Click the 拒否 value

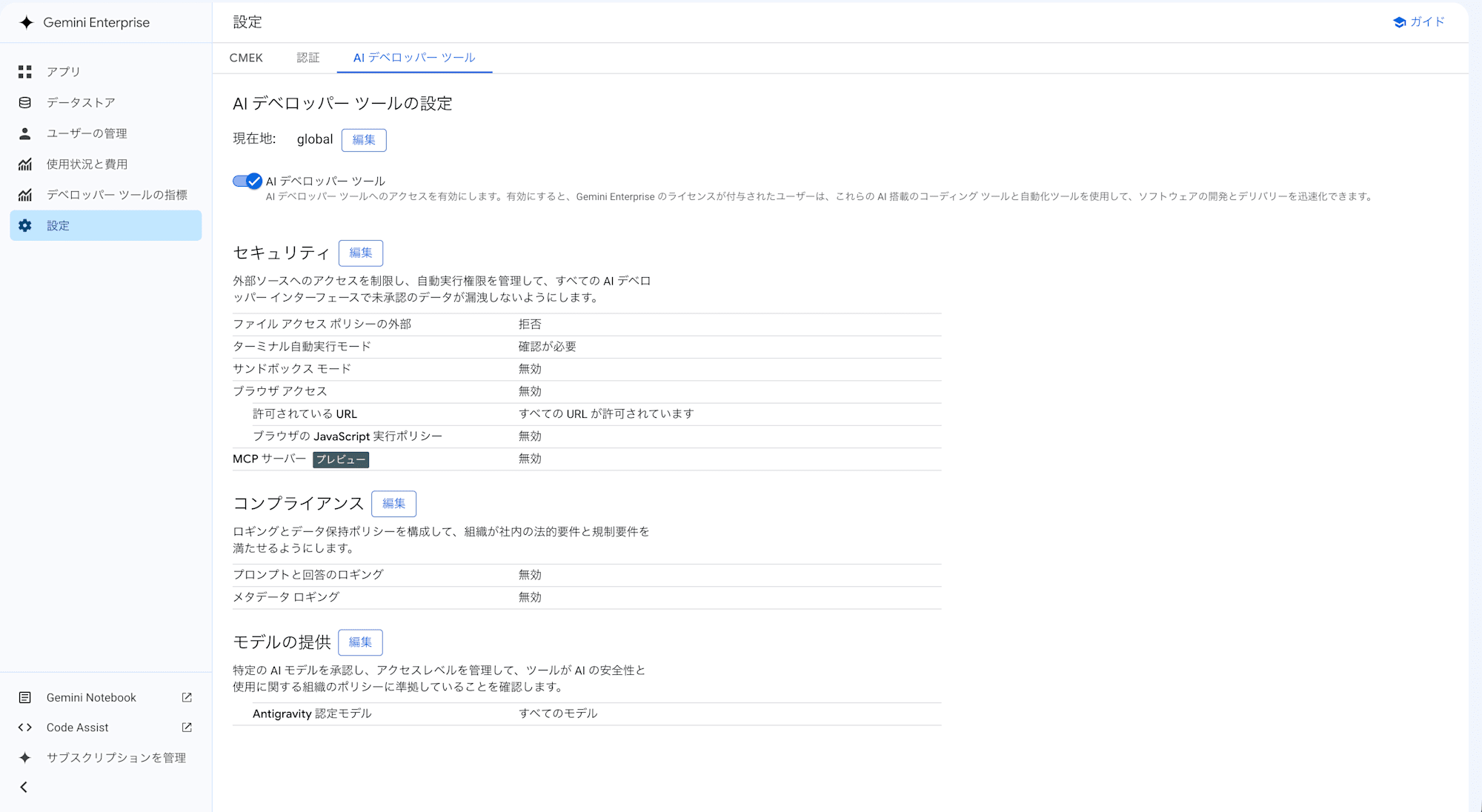[530, 325]
